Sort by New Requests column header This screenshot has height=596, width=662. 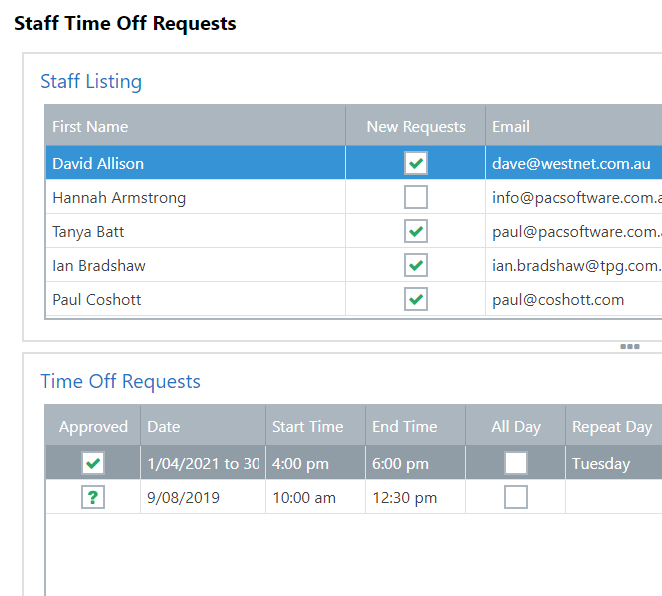pyautogui.click(x=416, y=127)
